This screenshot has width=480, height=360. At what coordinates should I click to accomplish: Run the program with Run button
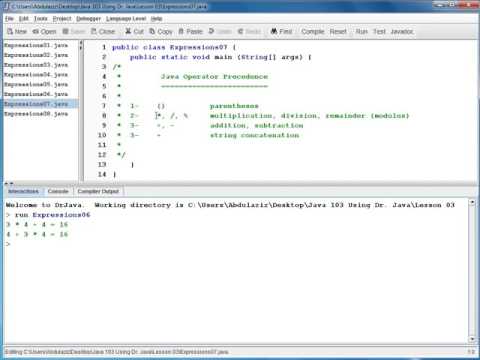tap(361, 31)
